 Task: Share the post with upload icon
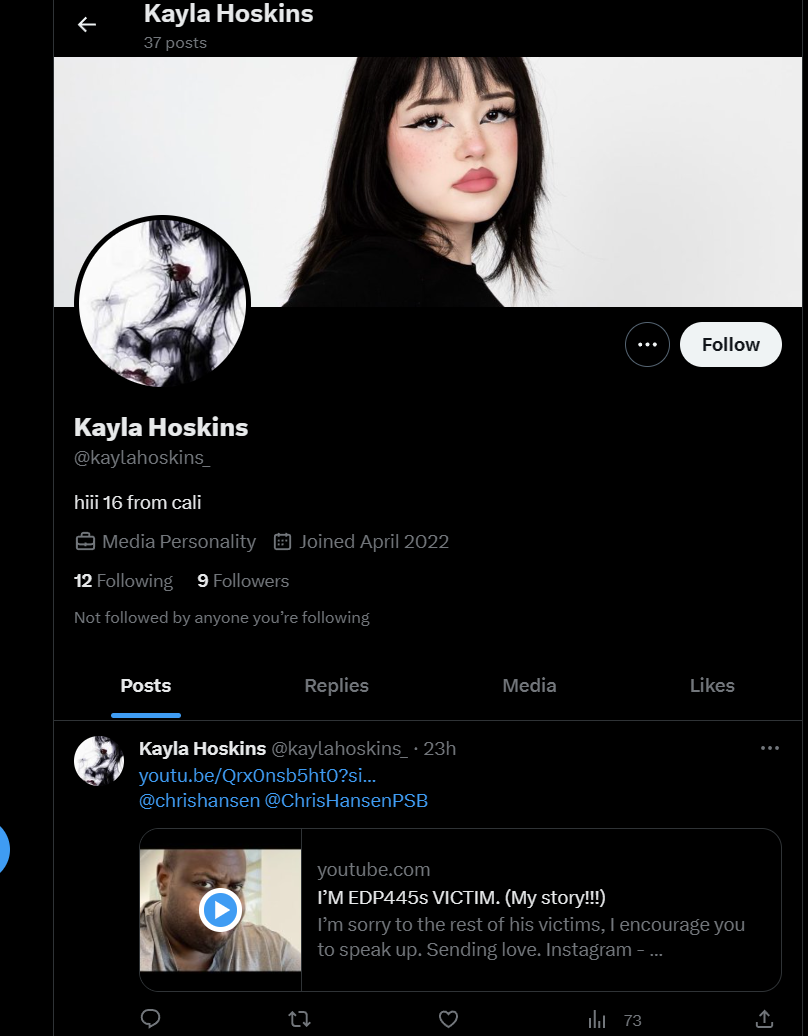pyautogui.click(x=764, y=1019)
